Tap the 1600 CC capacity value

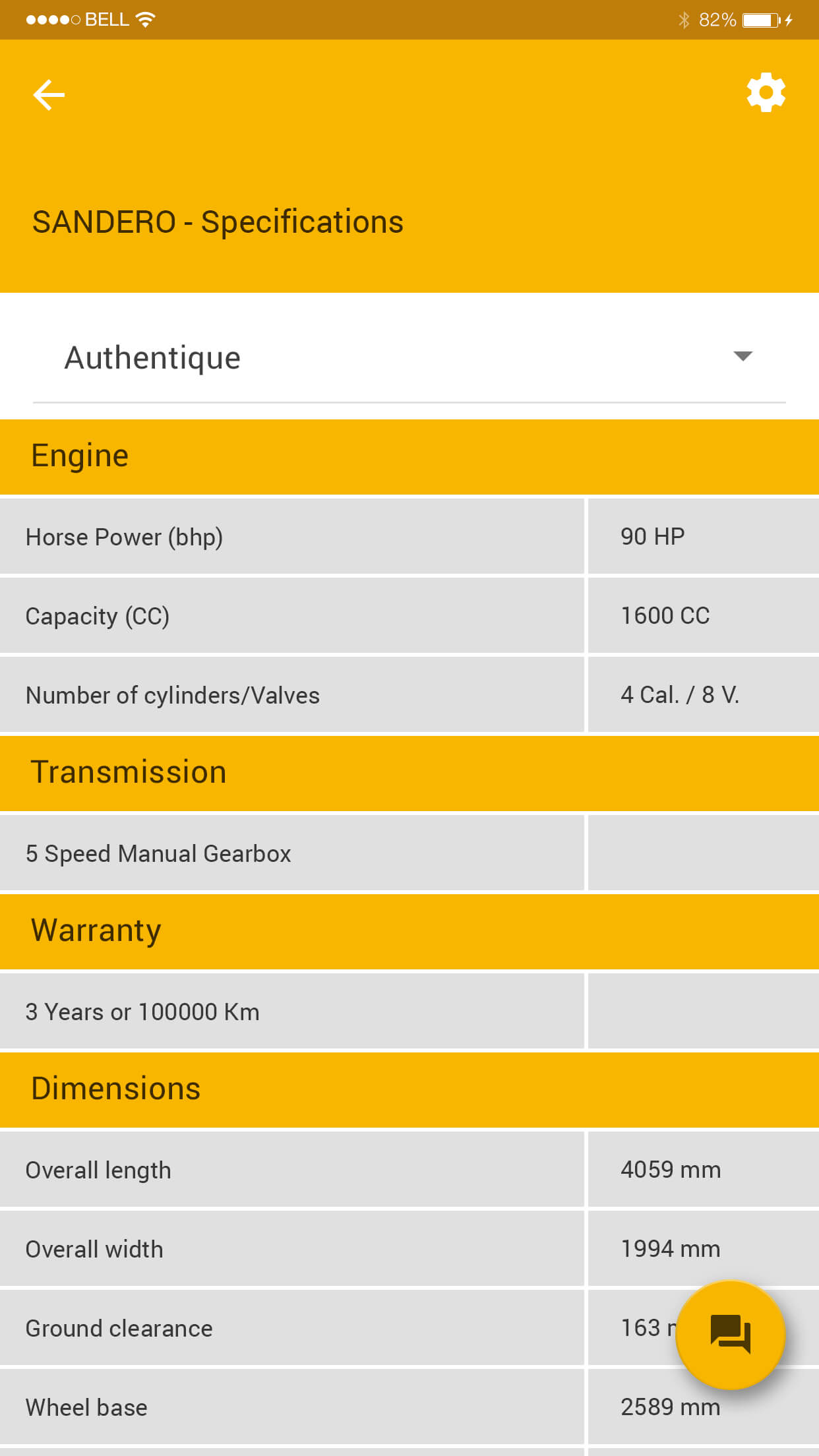pos(665,615)
